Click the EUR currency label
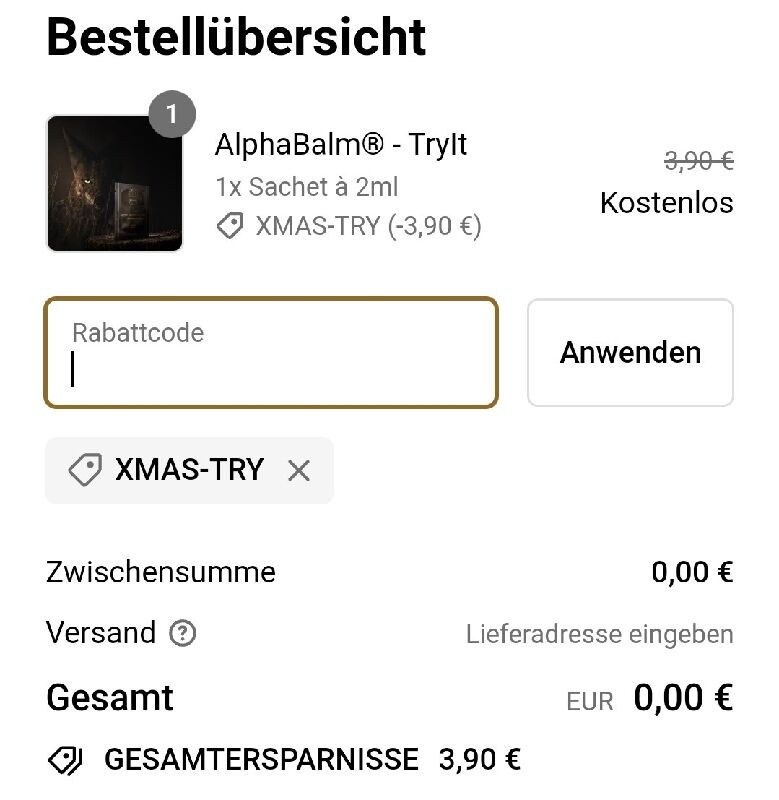 590,701
